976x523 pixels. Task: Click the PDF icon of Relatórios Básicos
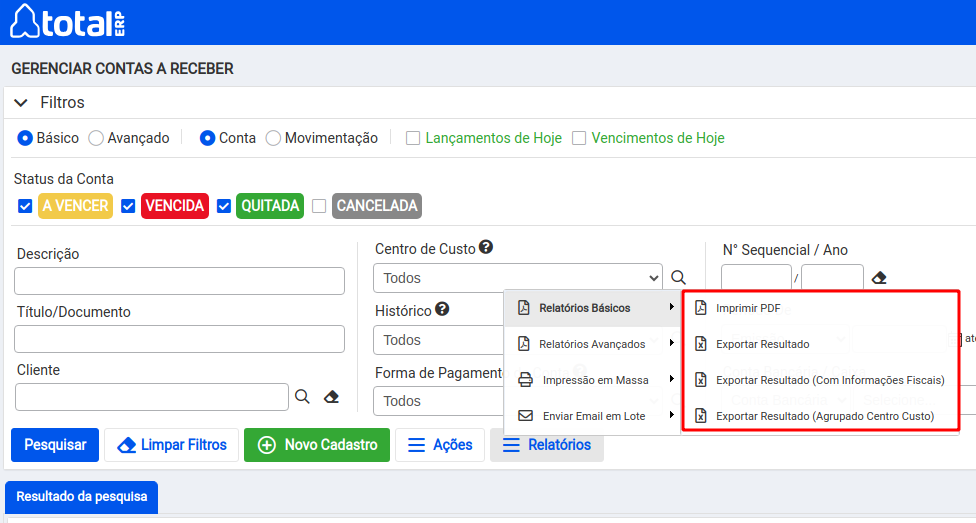[x=524, y=308]
